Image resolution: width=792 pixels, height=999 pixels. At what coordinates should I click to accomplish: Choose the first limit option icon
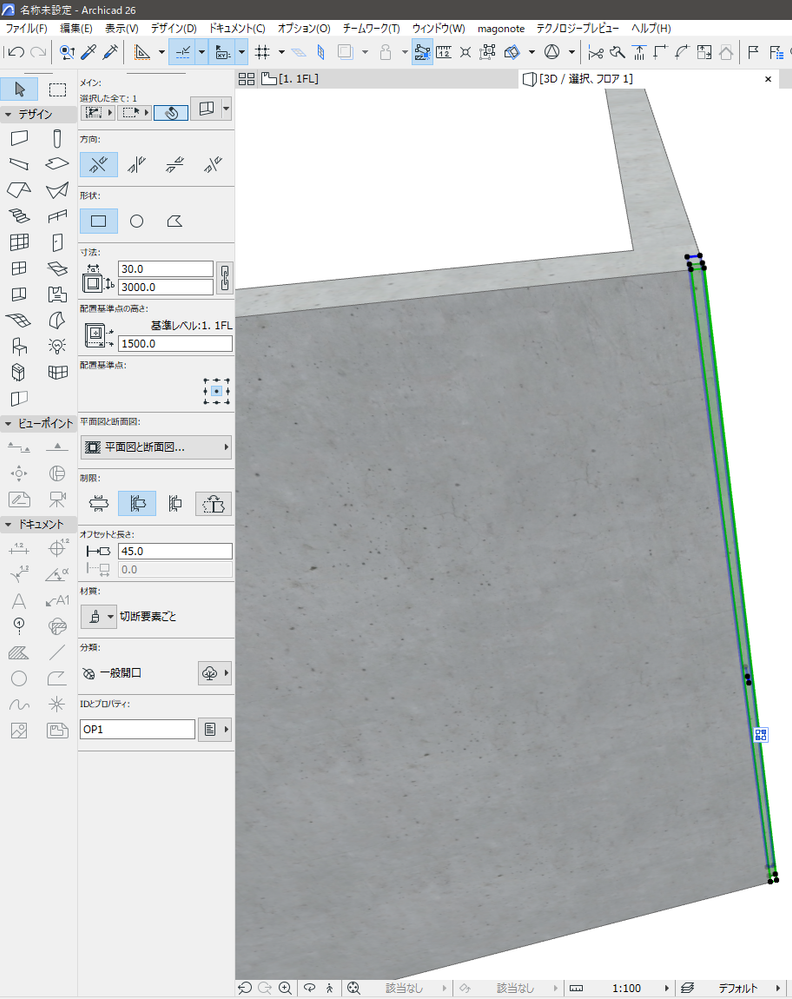tap(99, 504)
